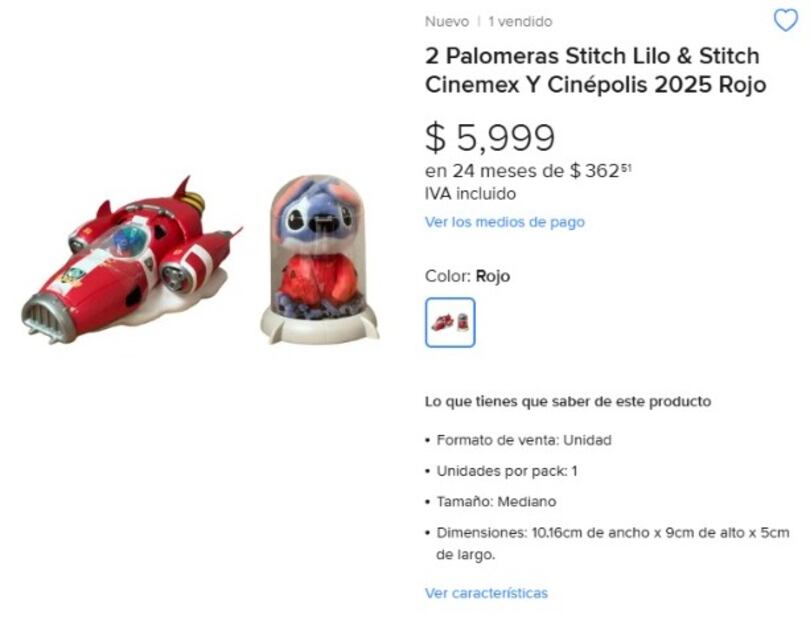This screenshot has width=810, height=620.
Task: Add product to favorites with heart icon
Action: pos(785,20)
